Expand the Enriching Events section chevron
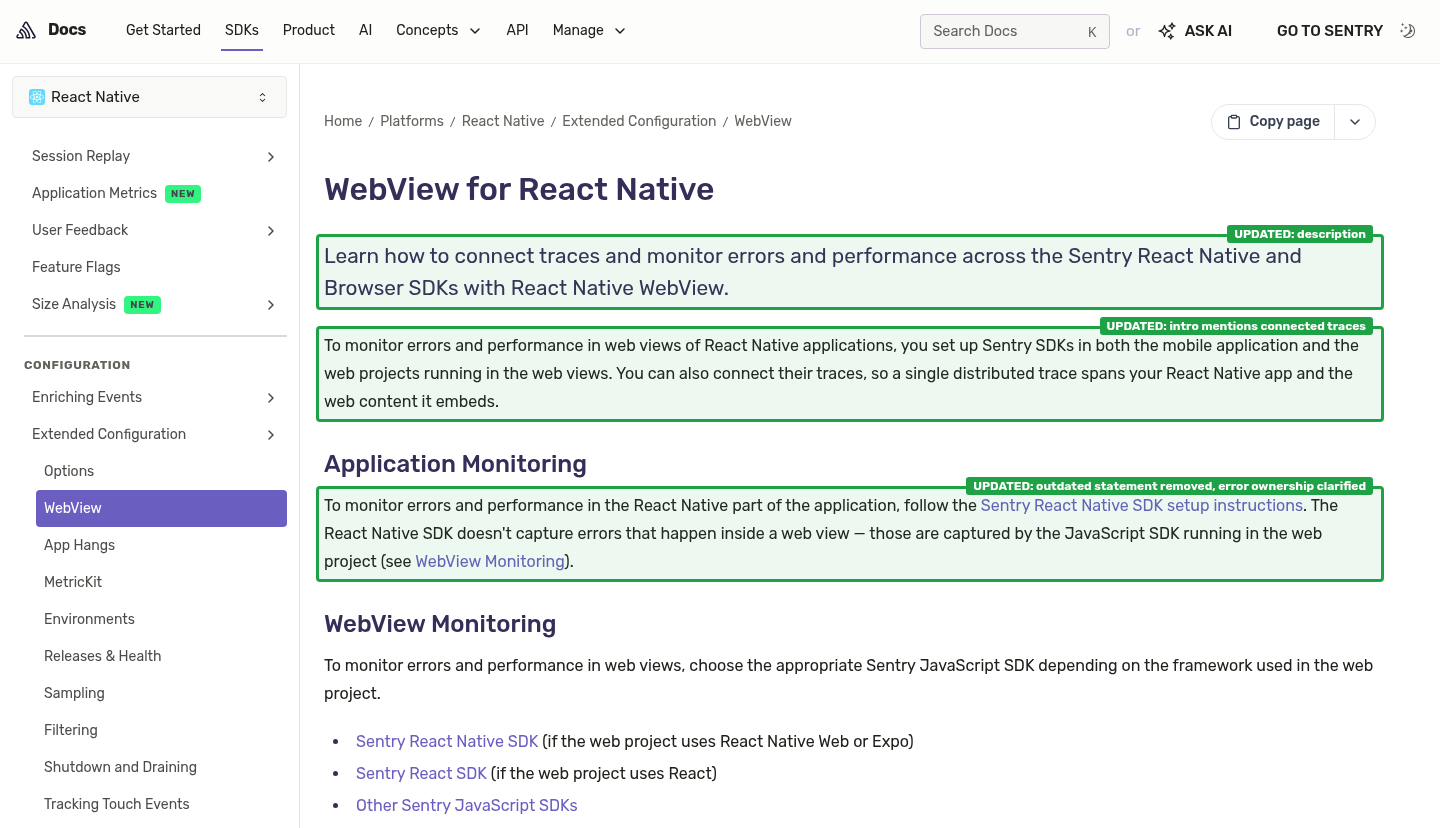This screenshot has width=1440, height=828. pos(271,398)
